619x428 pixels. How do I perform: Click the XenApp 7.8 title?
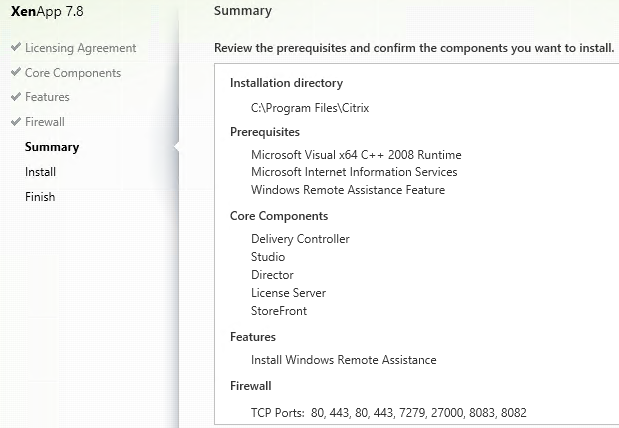click(47, 11)
